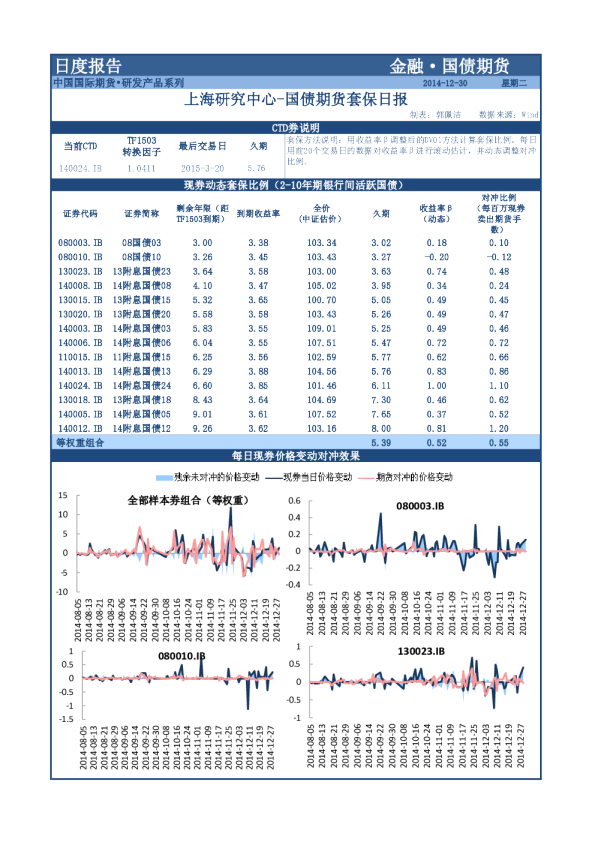Select the 等权重组合 summary row
The image size is (595, 842).
click(x=295, y=442)
